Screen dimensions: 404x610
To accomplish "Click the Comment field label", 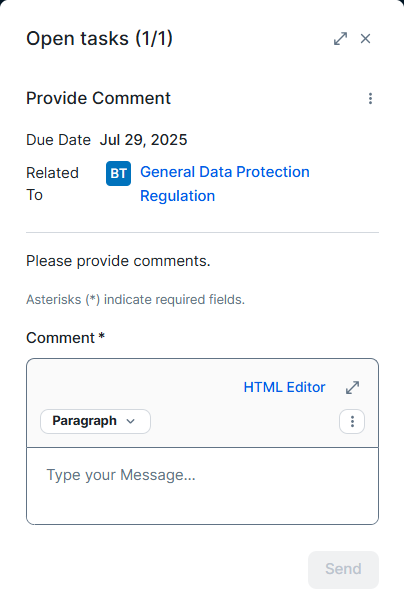I will click(65, 338).
